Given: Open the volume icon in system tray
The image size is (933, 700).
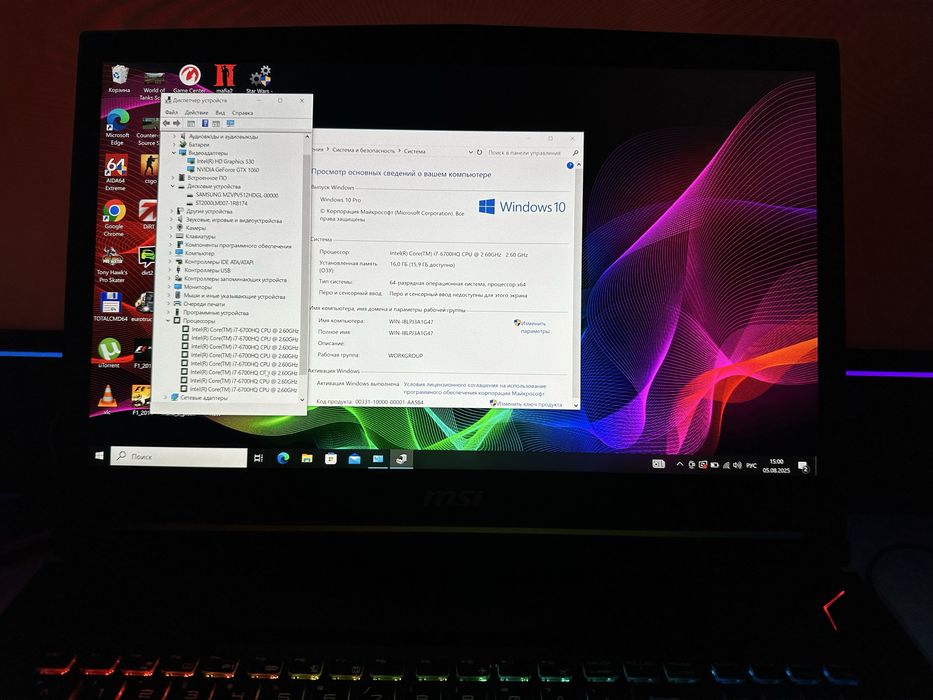Looking at the screenshot, I should point(737,465).
